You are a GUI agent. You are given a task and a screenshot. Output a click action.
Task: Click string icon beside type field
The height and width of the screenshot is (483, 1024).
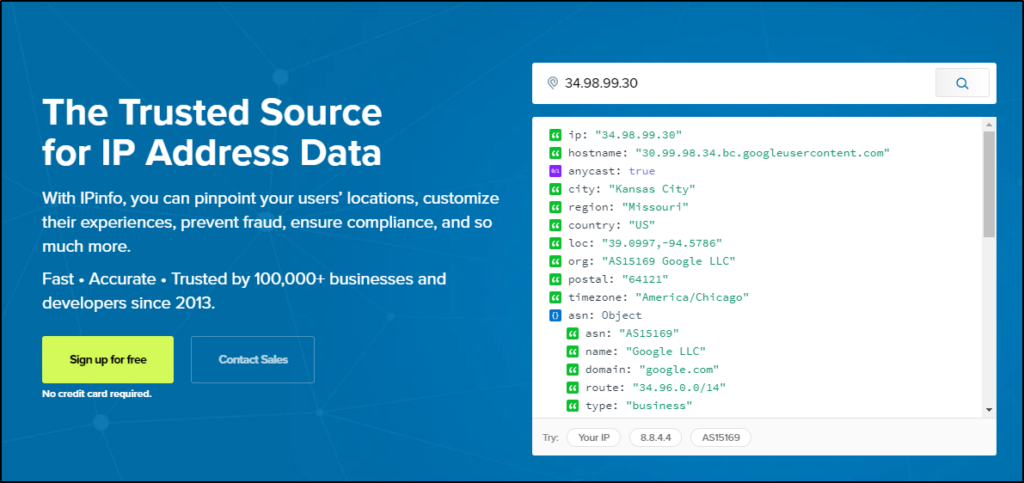point(573,406)
